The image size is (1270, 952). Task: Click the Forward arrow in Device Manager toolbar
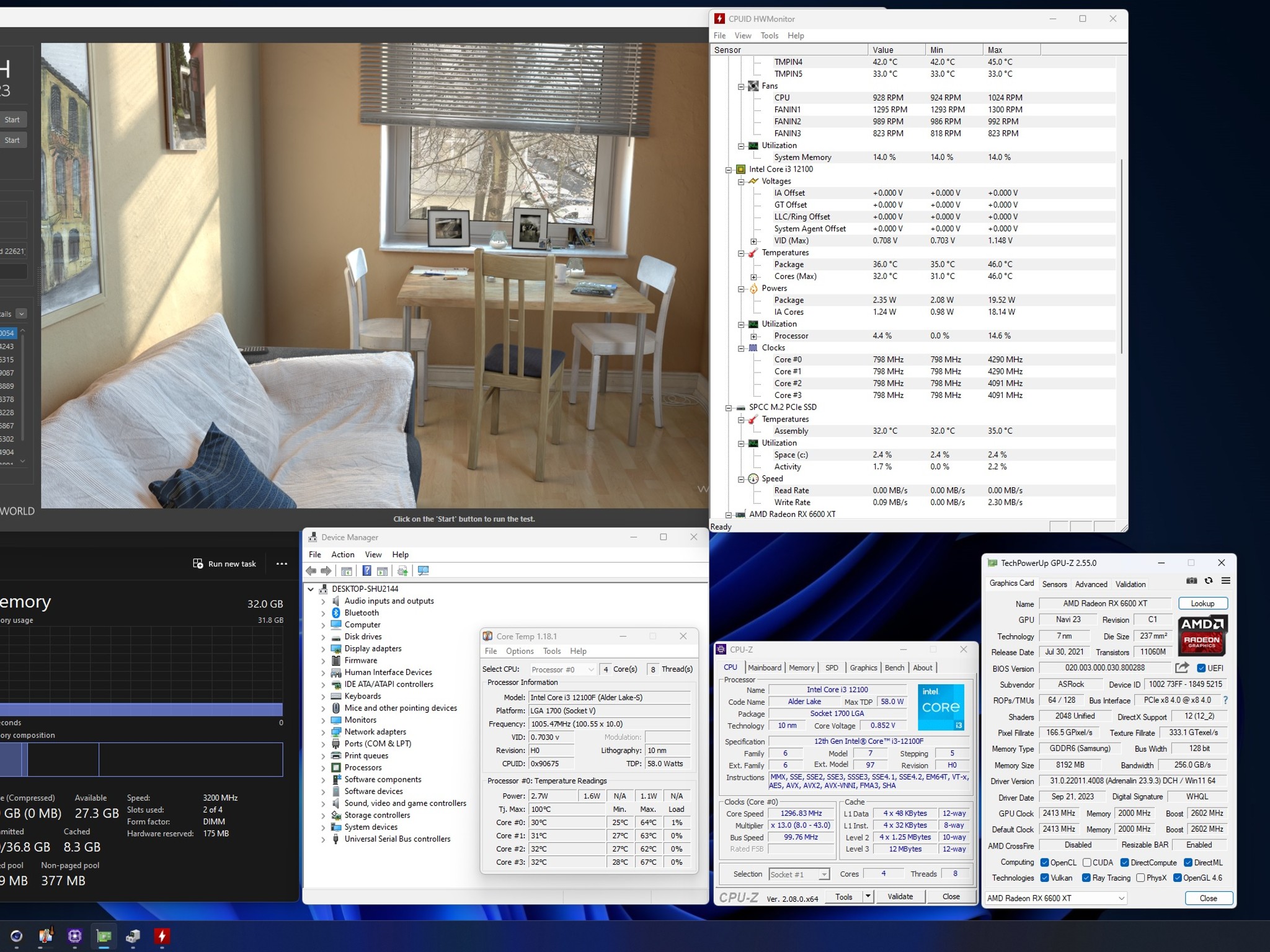tap(326, 571)
